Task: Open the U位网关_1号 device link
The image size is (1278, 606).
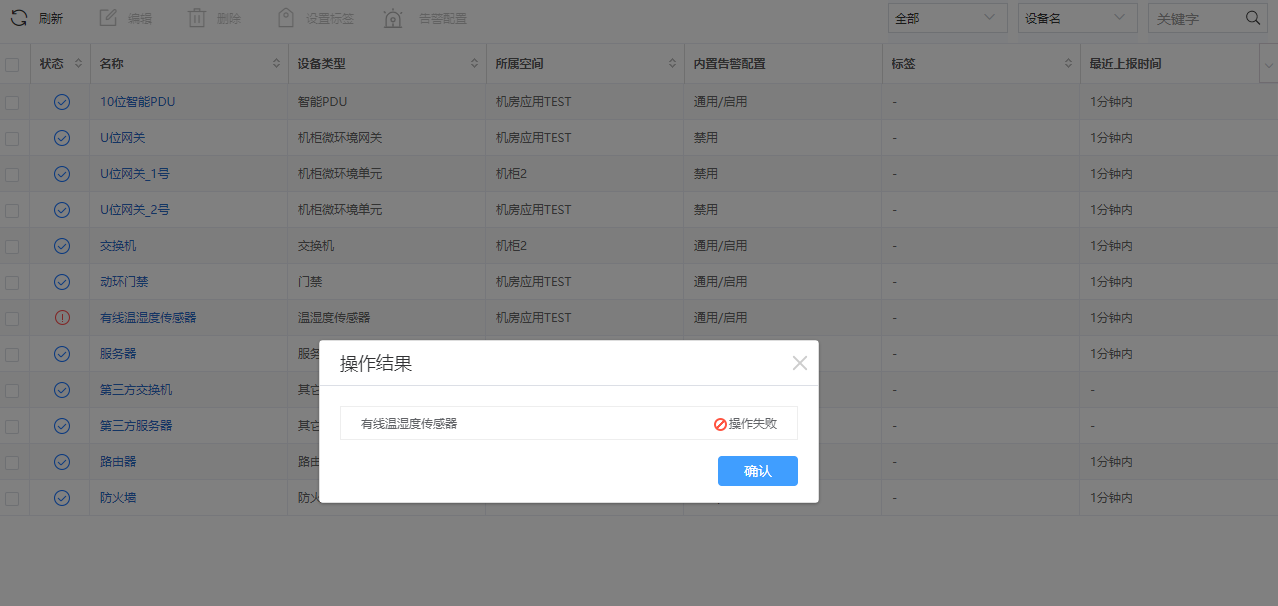Action: [135, 174]
